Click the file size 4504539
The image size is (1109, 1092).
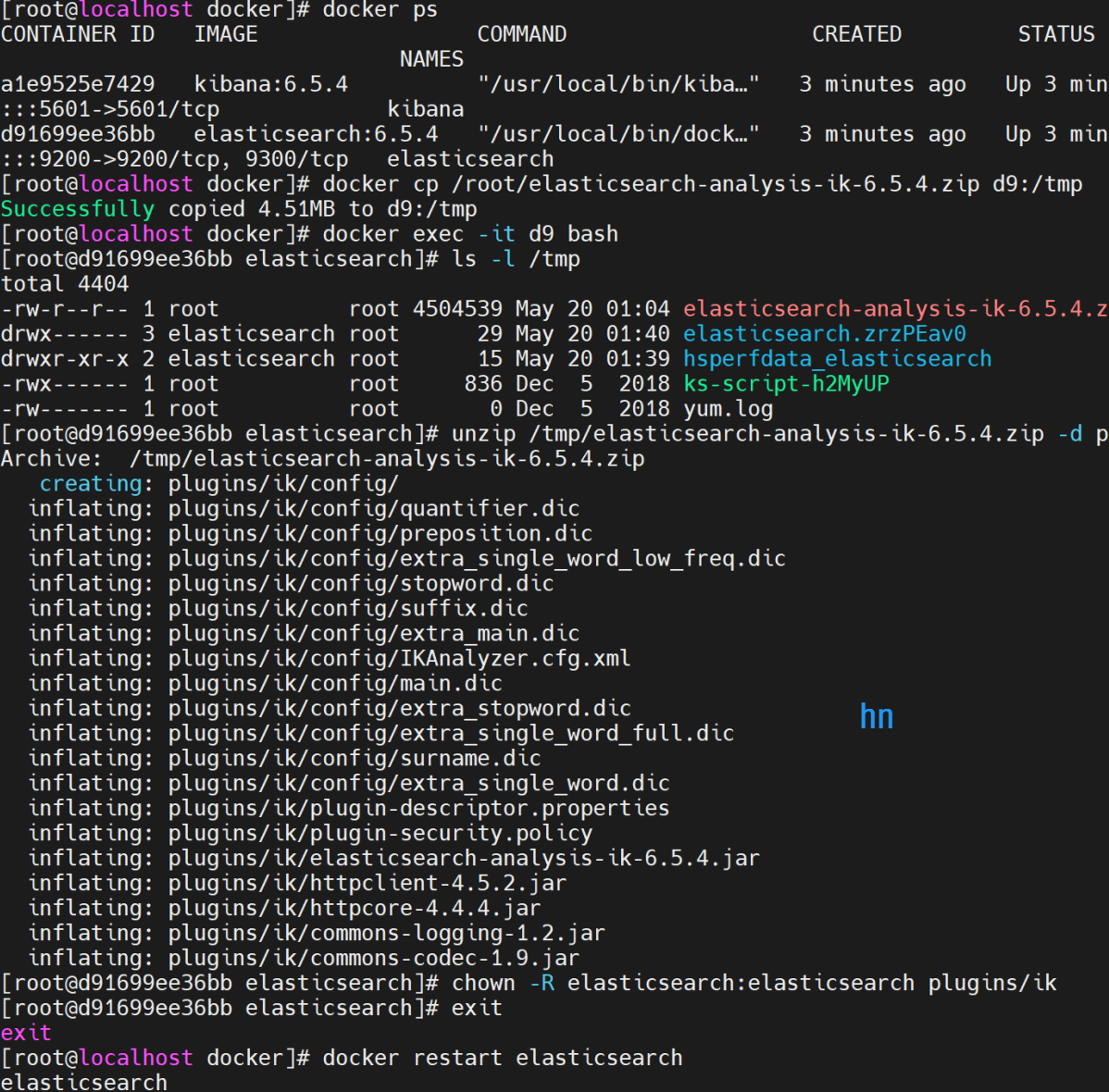click(x=457, y=309)
